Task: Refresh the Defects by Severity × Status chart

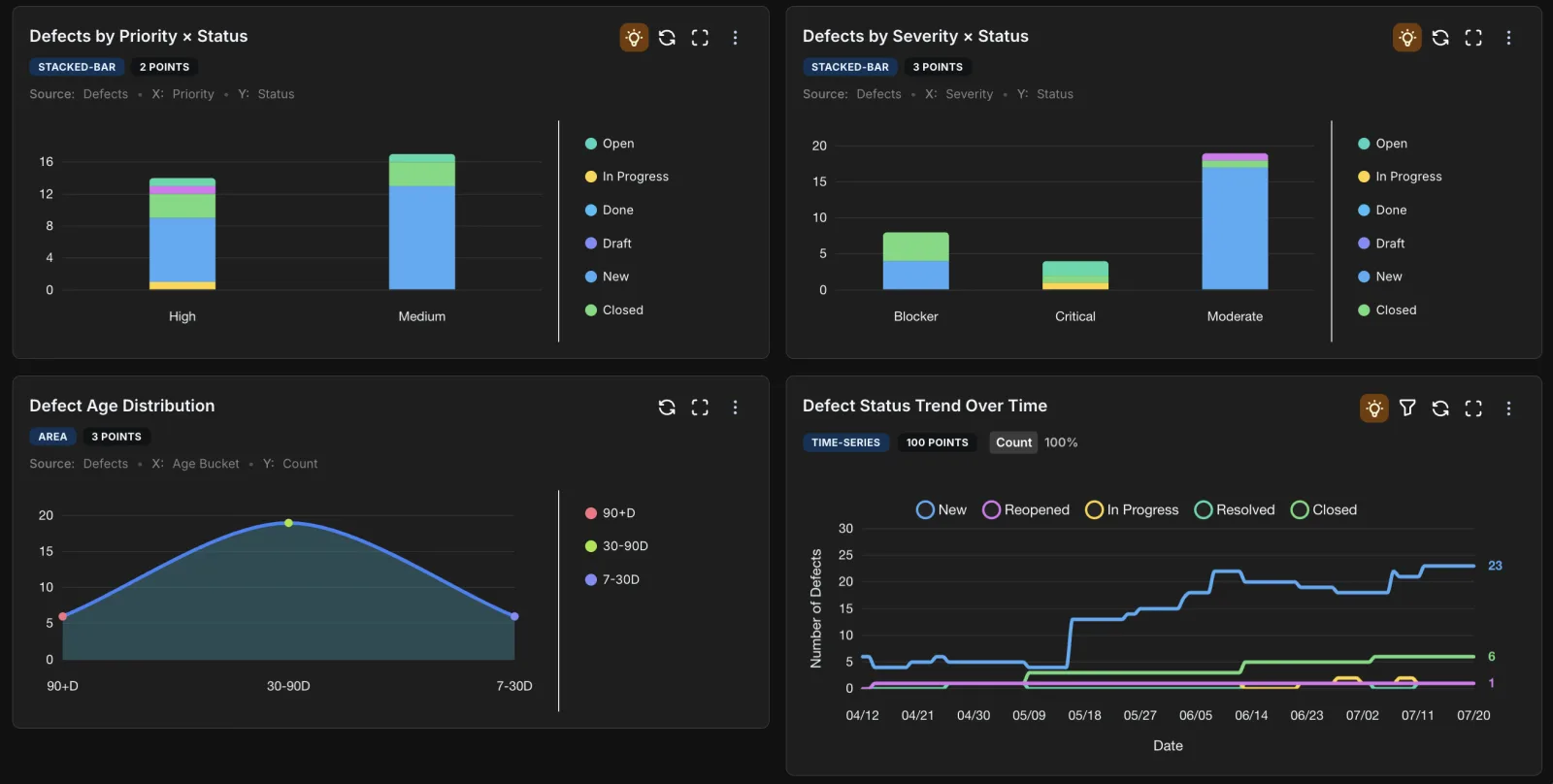Action: 1440,38
